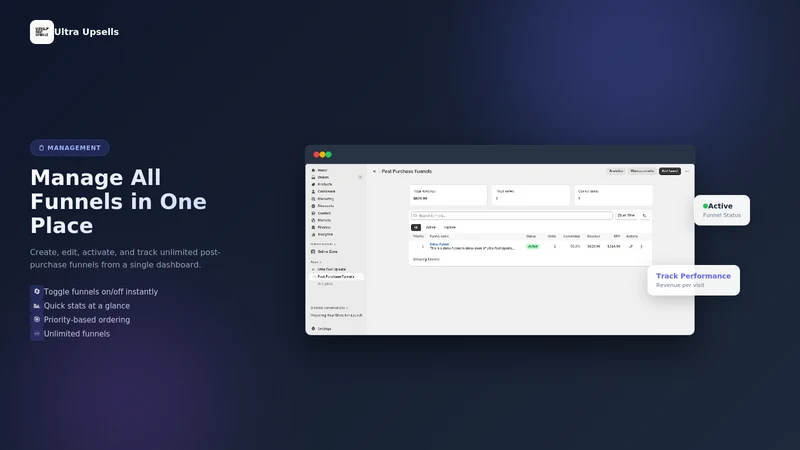Click the Revenue column header

point(593,237)
